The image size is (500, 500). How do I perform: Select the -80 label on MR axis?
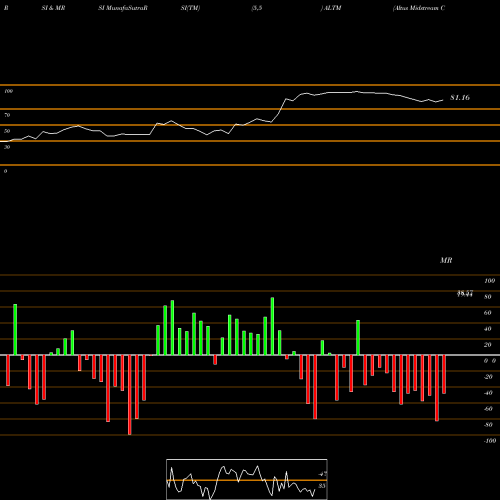tap(488, 425)
